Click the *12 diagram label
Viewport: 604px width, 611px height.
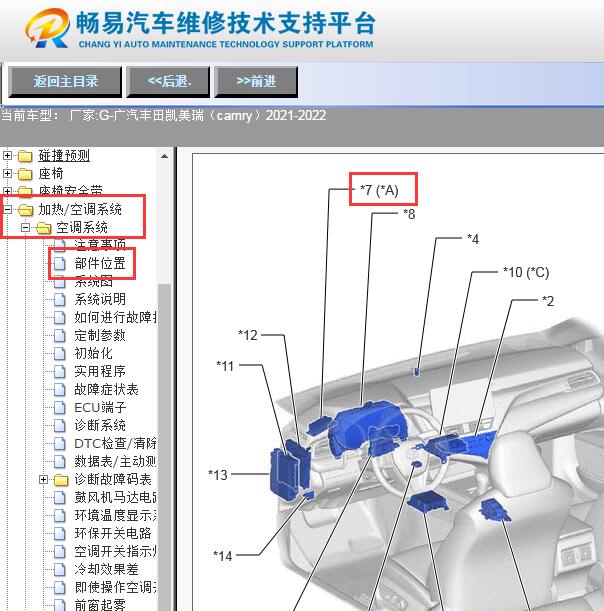tap(248, 335)
